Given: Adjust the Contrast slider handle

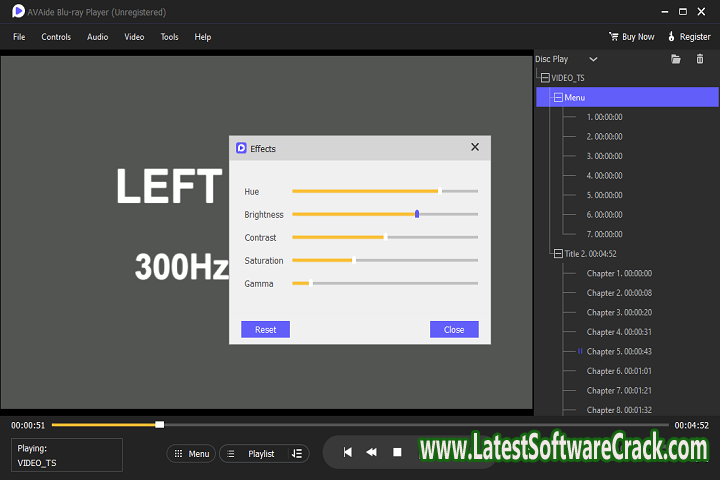Looking at the screenshot, I should [385, 237].
